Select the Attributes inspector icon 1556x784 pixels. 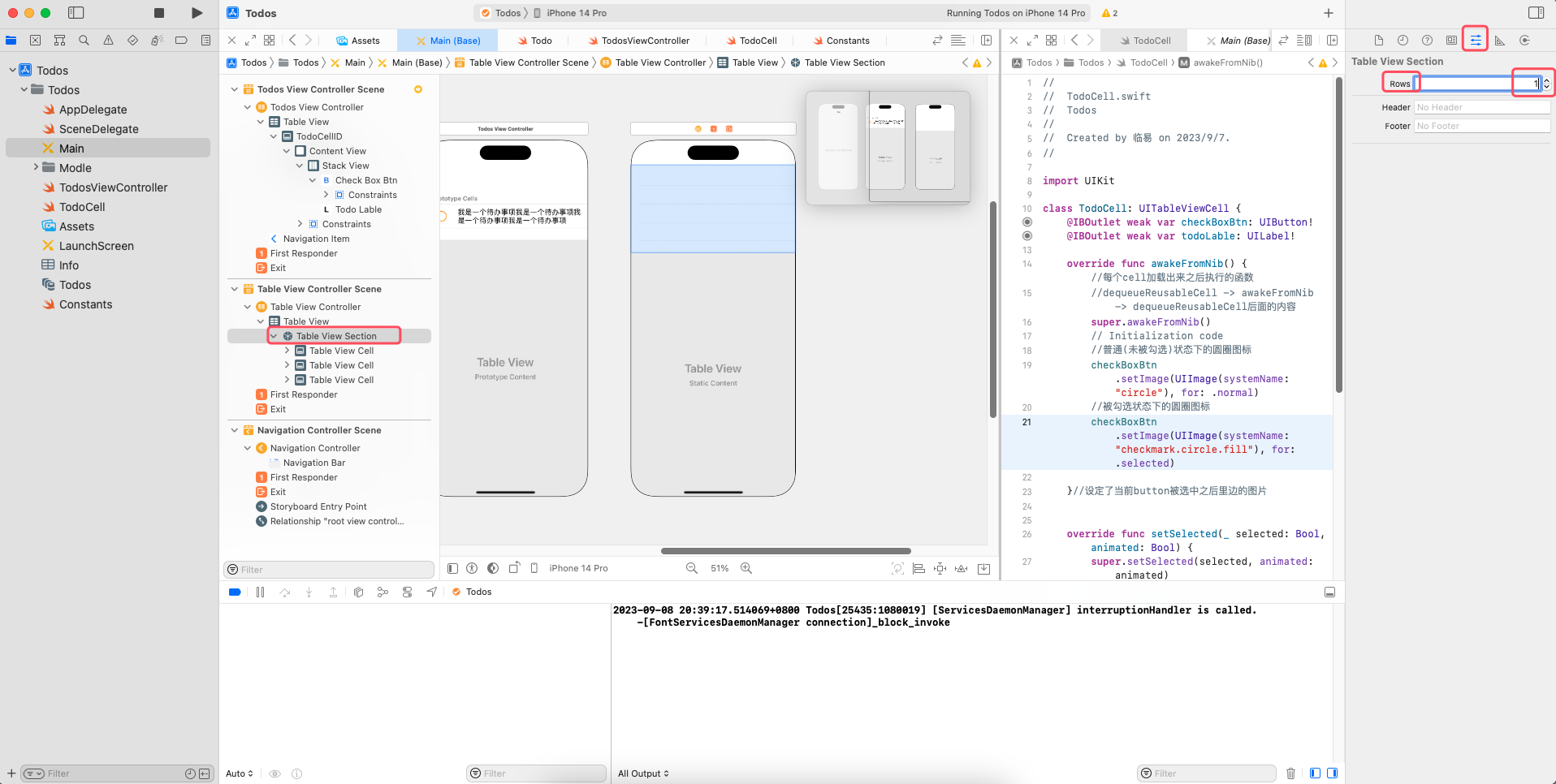1476,40
